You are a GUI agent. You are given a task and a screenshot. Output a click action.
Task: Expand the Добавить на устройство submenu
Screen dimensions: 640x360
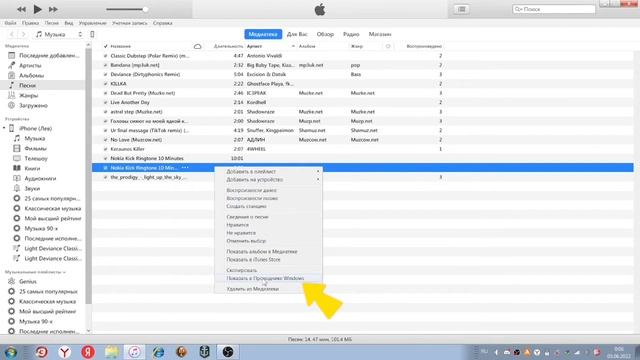coord(269,180)
